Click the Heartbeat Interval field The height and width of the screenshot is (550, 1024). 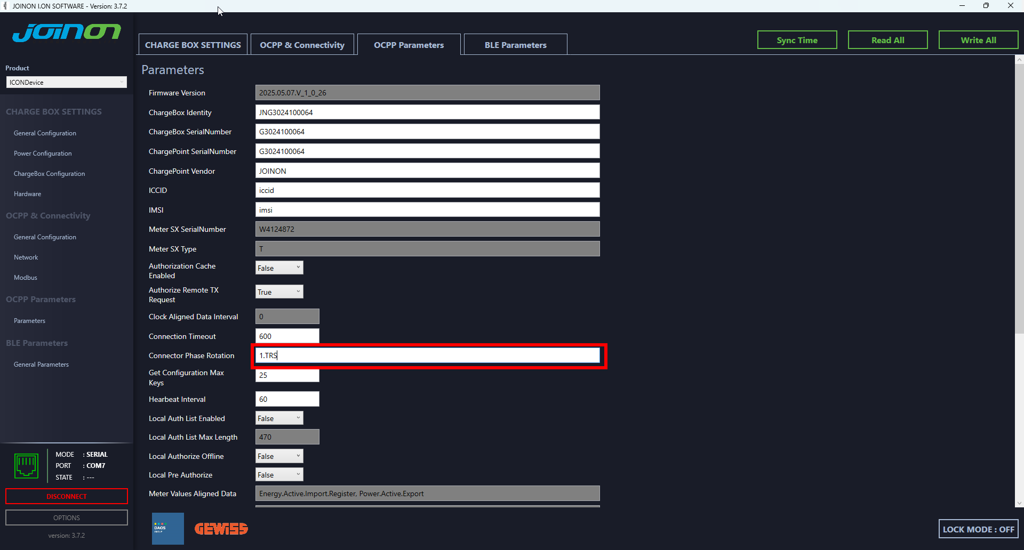coord(287,399)
